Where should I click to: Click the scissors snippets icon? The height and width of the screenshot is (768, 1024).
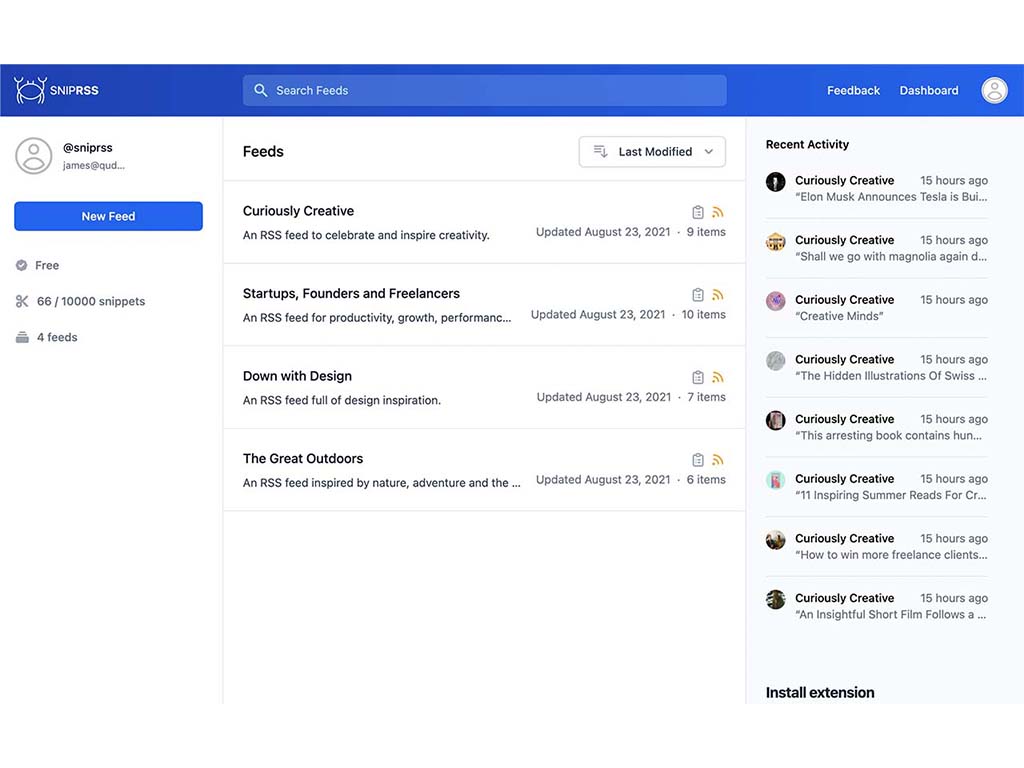point(22,301)
